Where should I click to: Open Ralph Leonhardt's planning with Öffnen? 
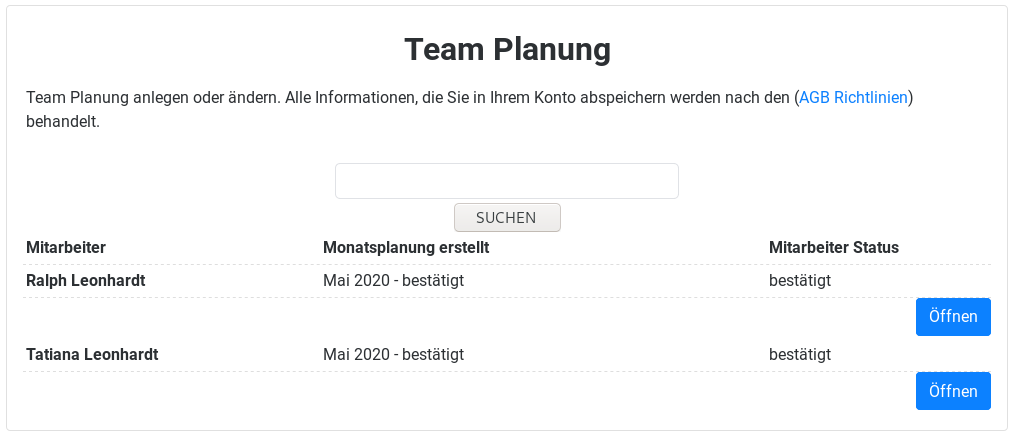[x=952, y=317]
